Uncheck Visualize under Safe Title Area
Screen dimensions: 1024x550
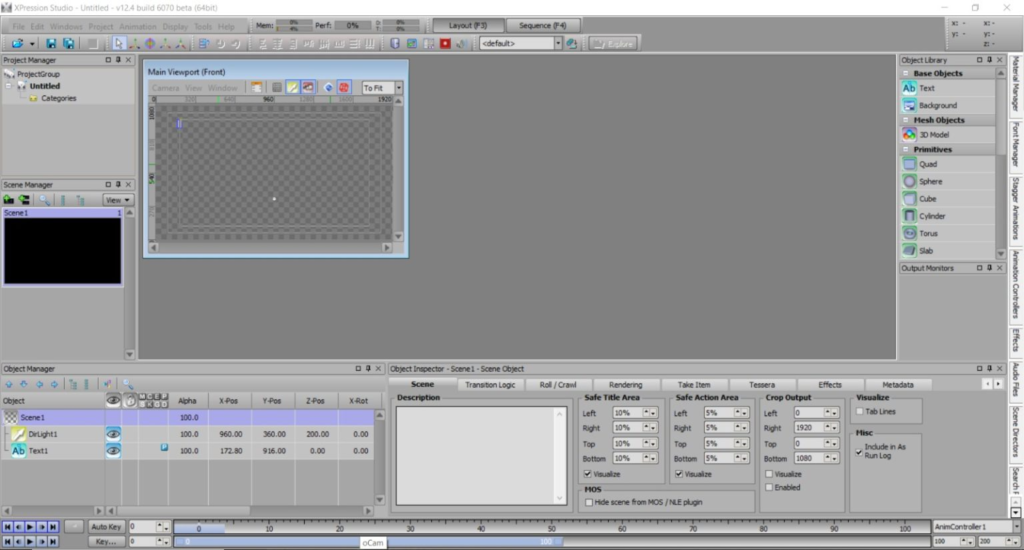point(587,474)
